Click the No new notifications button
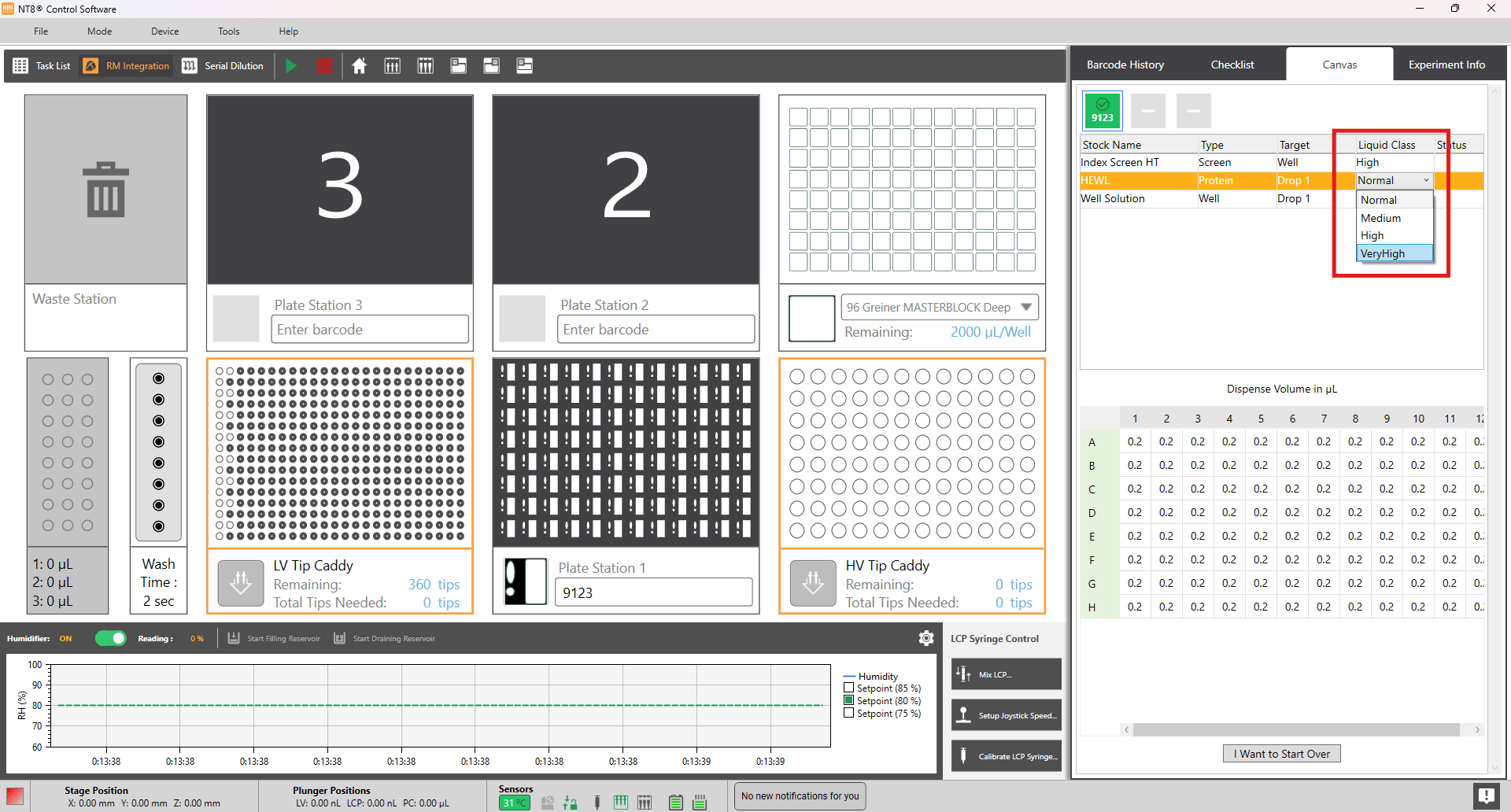This screenshot has height=812, width=1511. [x=800, y=796]
